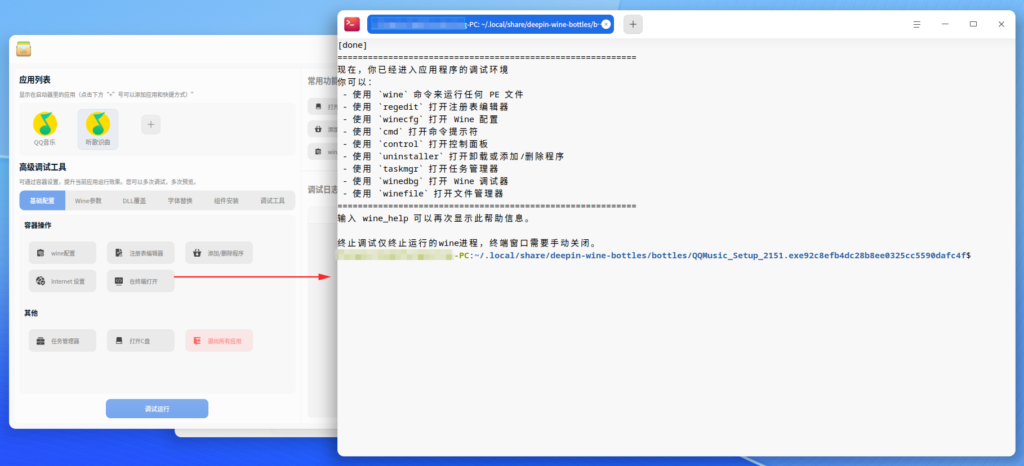
Task: Click the Internet 设置 button
Action: point(62,282)
